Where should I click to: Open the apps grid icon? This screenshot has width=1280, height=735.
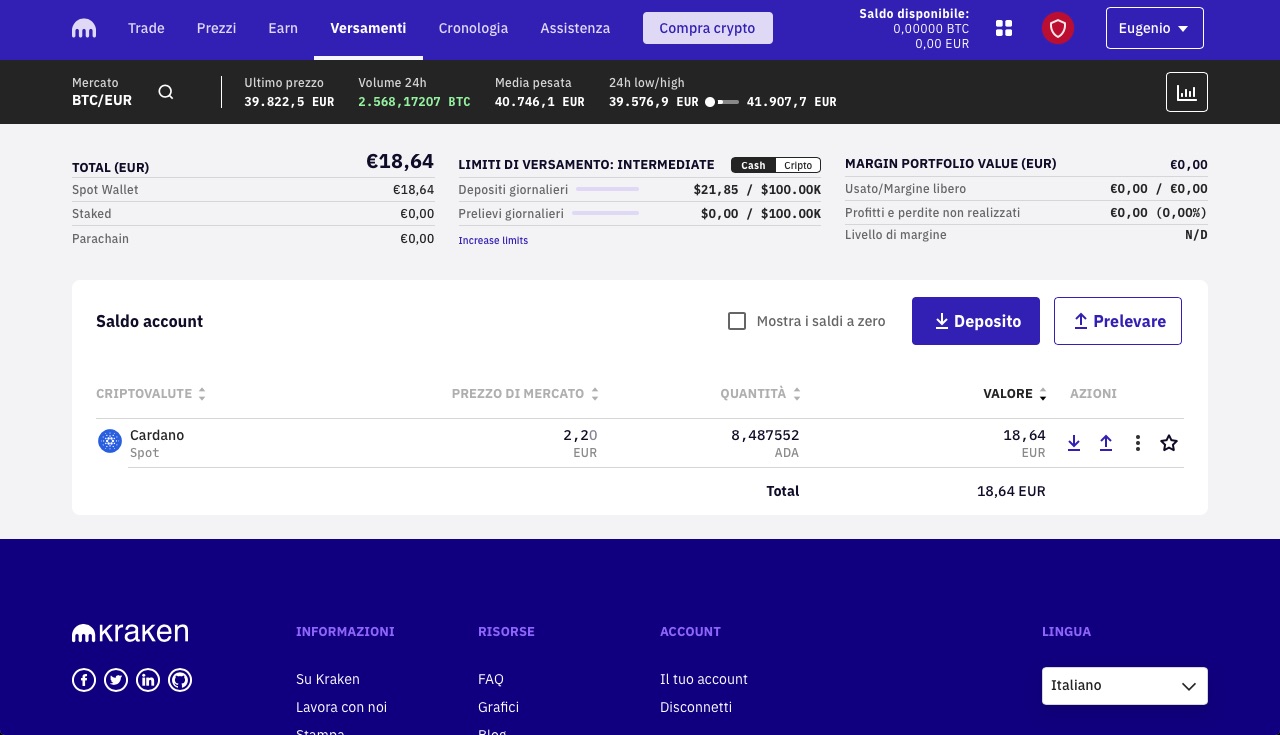coord(1004,28)
